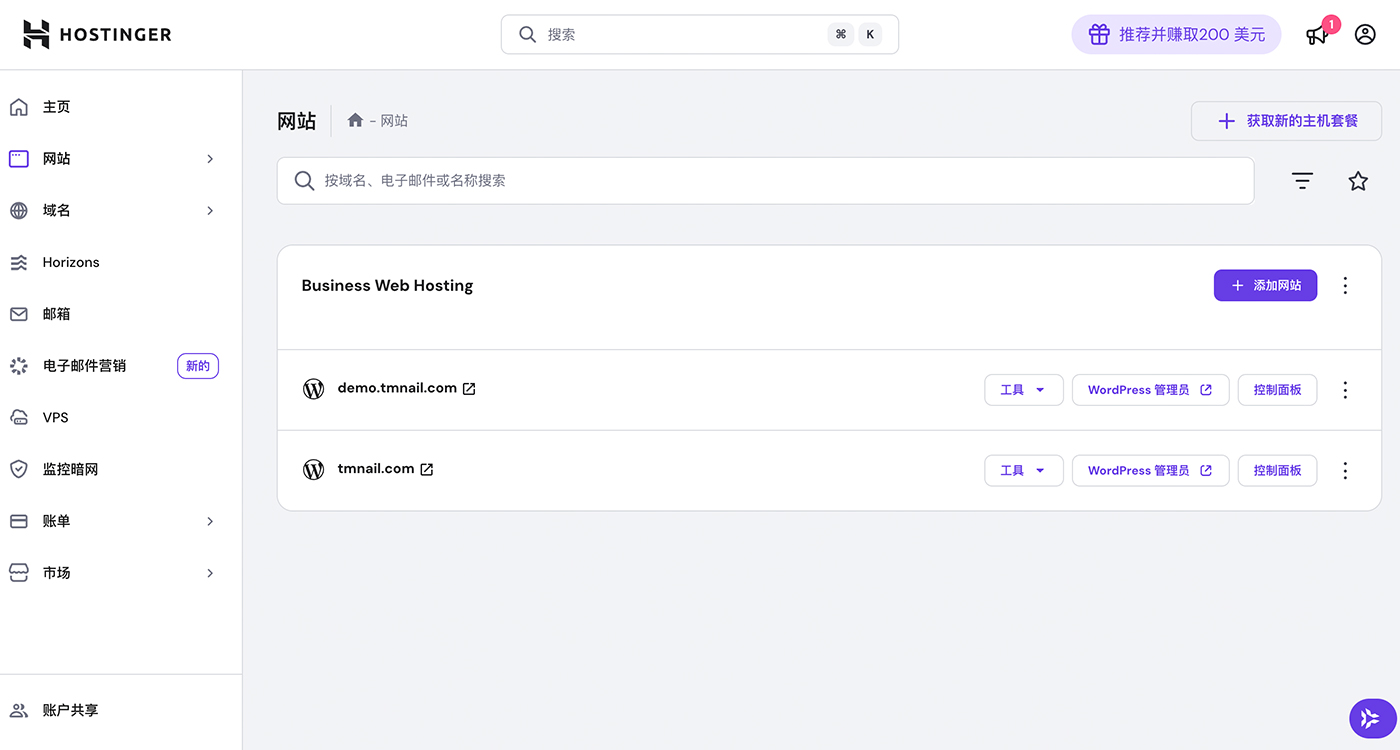Open three-dot menu for demo.tmnail.com
This screenshot has height=750, width=1400.
[x=1345, y=390]
